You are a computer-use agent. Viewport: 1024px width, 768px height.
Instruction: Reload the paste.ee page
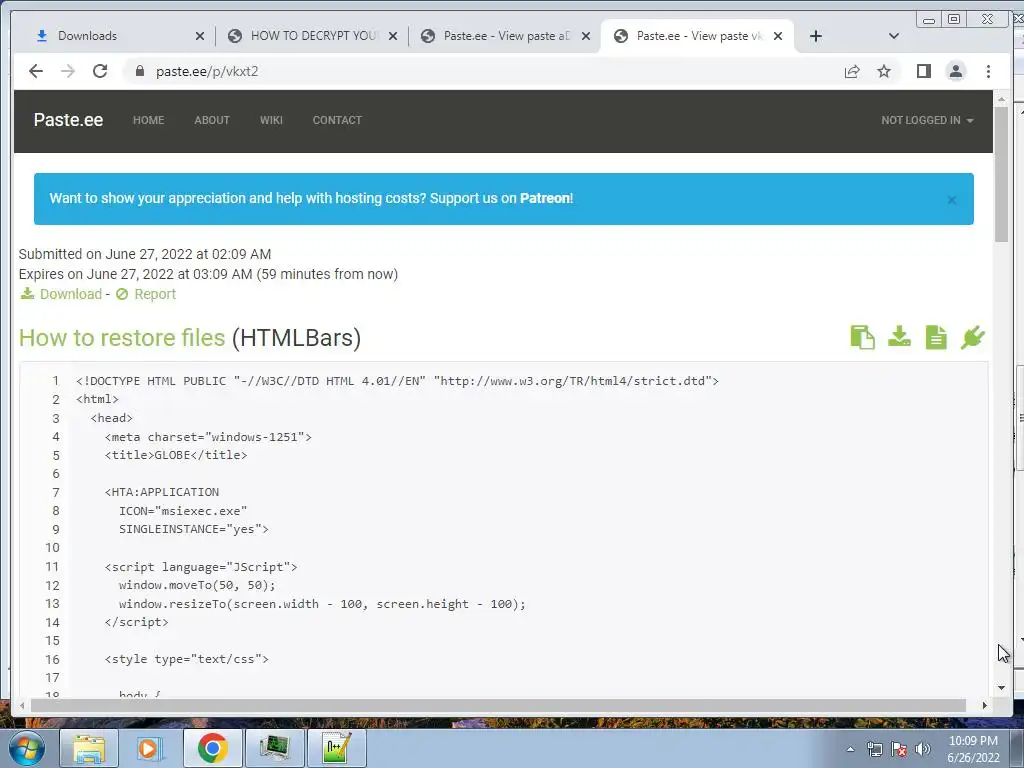[100, 71]
